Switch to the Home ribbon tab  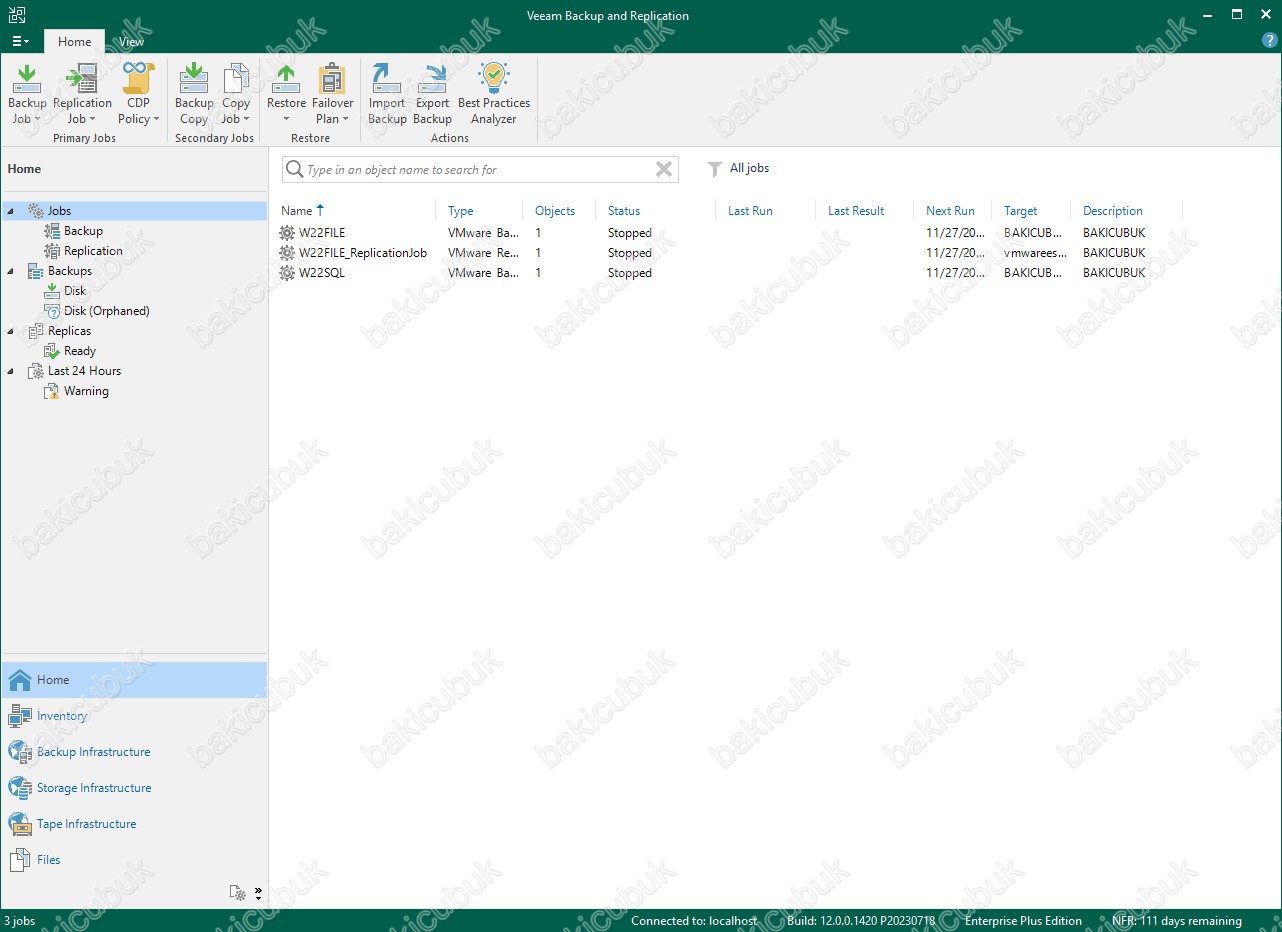(74, 42)
